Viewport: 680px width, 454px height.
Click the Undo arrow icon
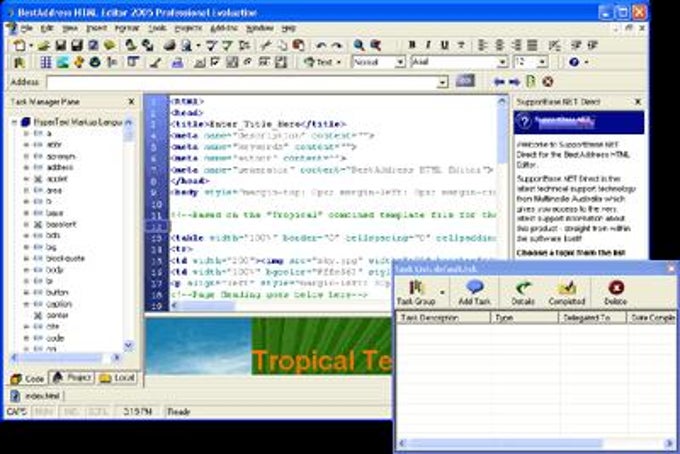pyautogui.click(x=321, y=45)
